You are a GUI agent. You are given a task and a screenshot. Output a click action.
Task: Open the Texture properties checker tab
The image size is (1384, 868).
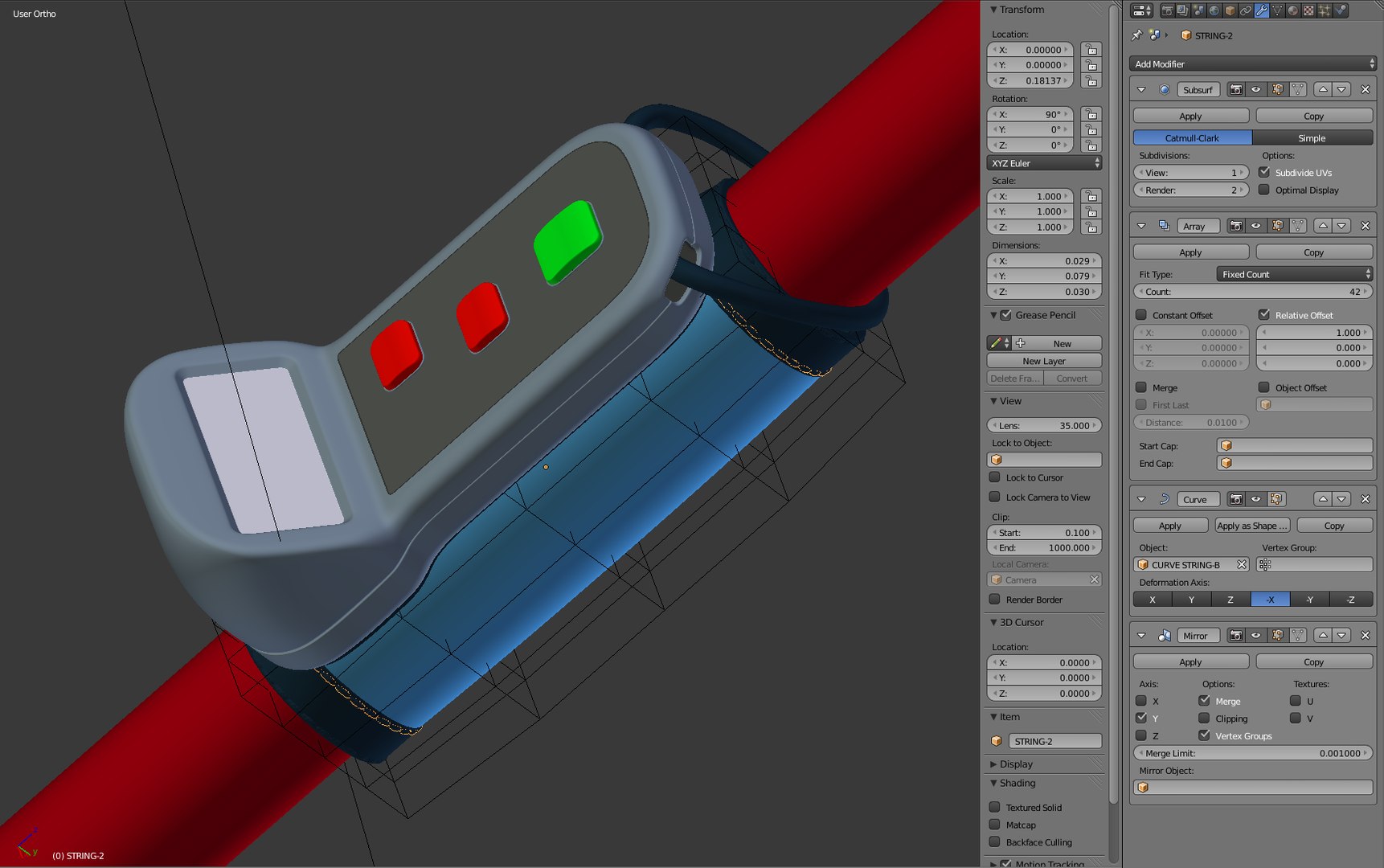(1308, 10)
